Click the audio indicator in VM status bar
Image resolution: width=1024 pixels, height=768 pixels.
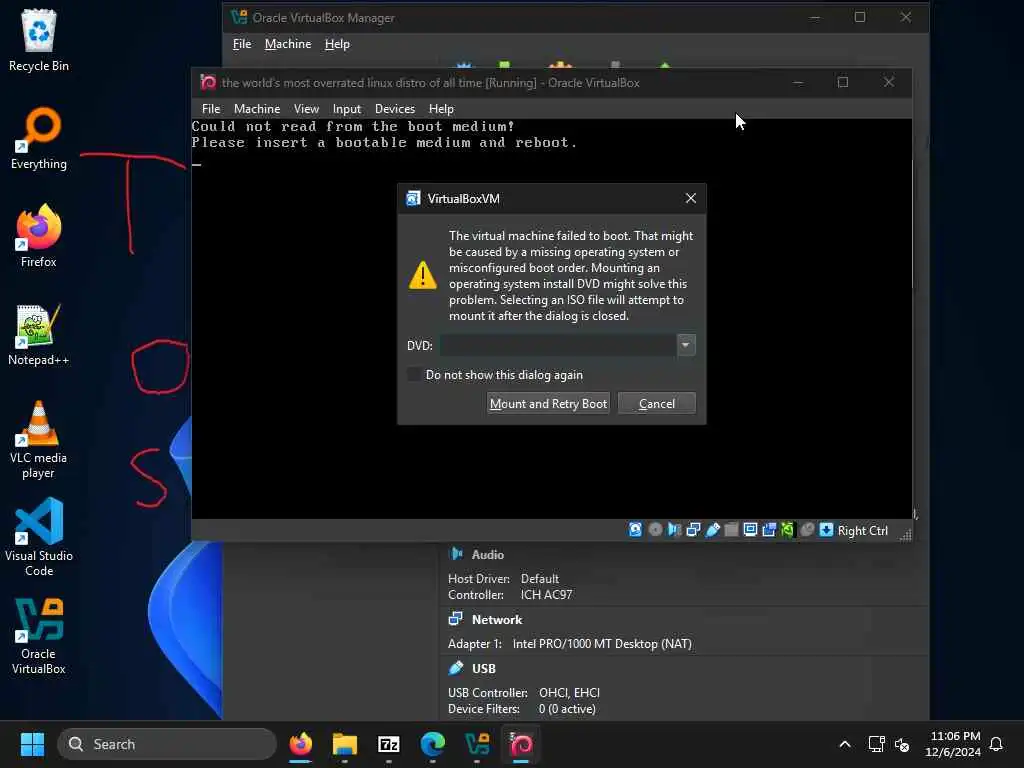[674, 530]
